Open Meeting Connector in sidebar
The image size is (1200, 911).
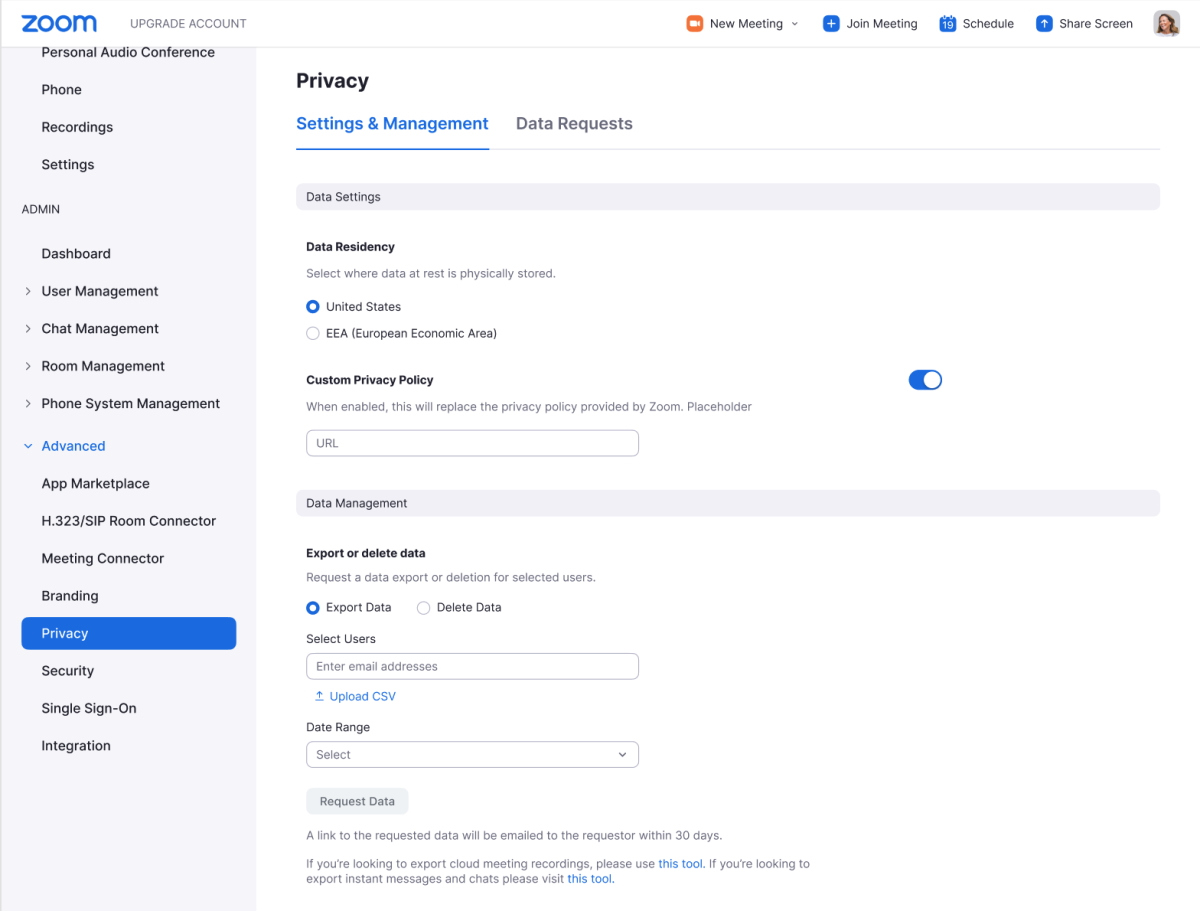tap(102, 559)
